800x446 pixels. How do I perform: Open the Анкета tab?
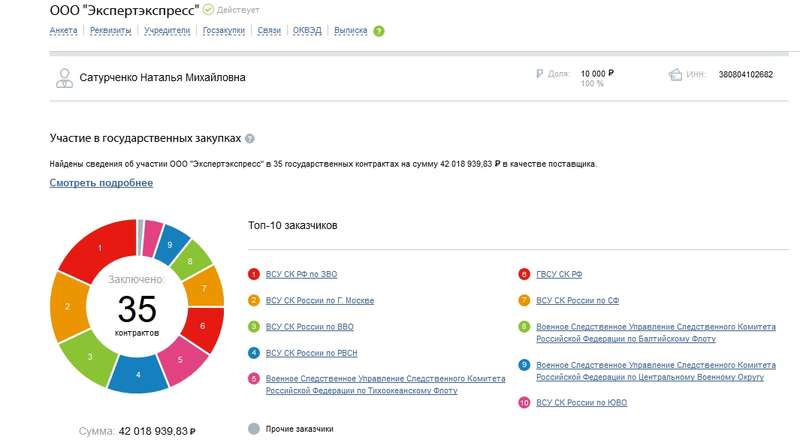click(x=63, y=31)
